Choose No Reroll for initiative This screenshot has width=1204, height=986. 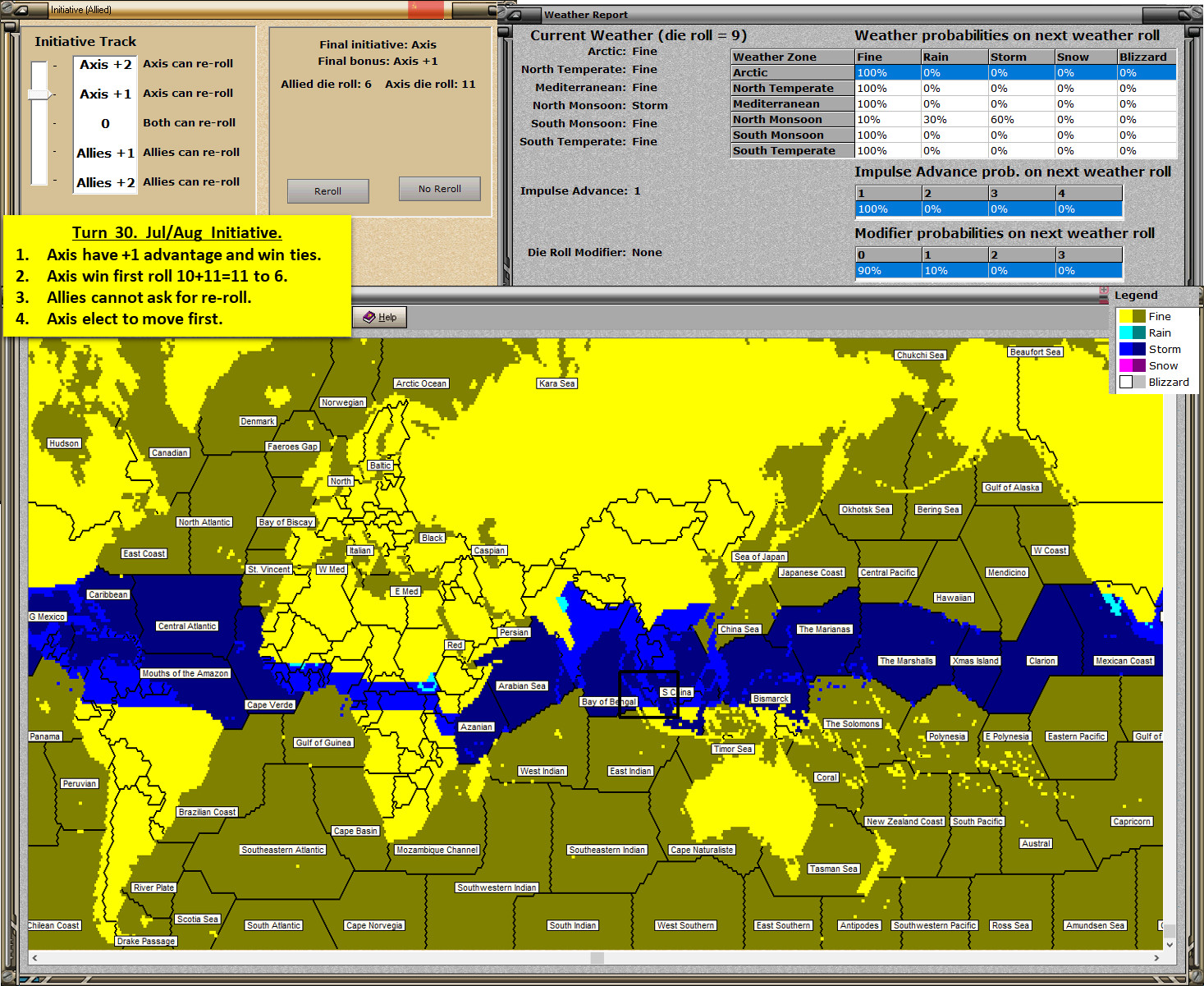pyautogui.click(x=439, y=189)
